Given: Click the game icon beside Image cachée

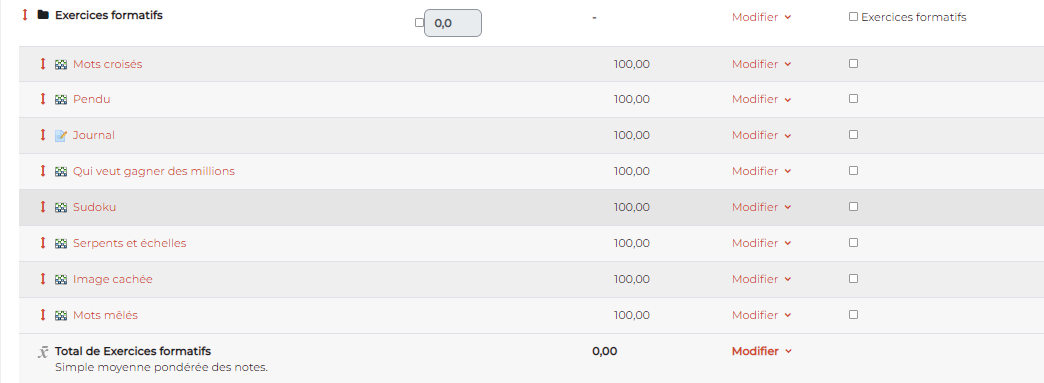Looking at the screenshot, I should coord(61,279).
